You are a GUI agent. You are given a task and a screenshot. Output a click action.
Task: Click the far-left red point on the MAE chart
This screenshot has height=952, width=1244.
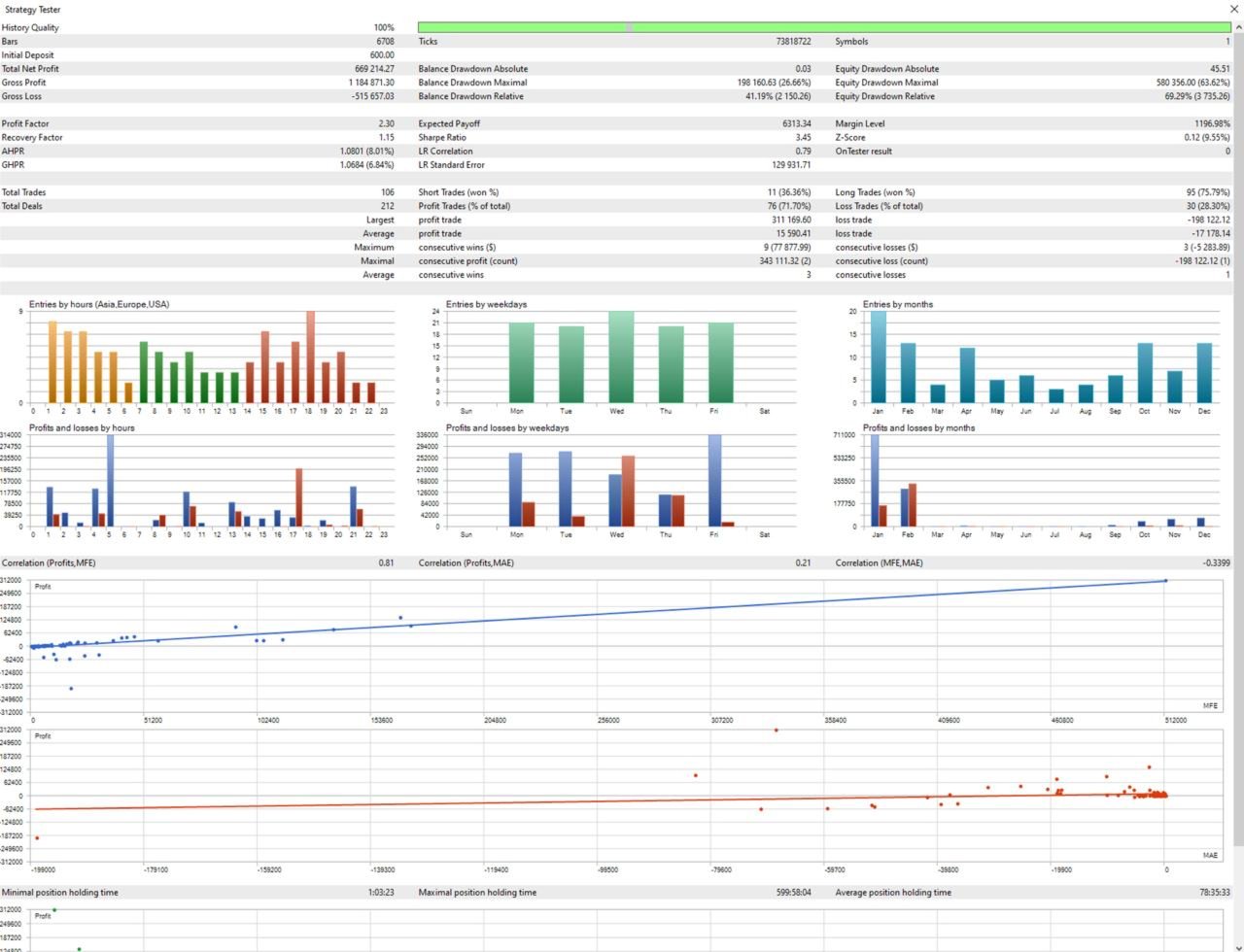(x=37, y=838)
